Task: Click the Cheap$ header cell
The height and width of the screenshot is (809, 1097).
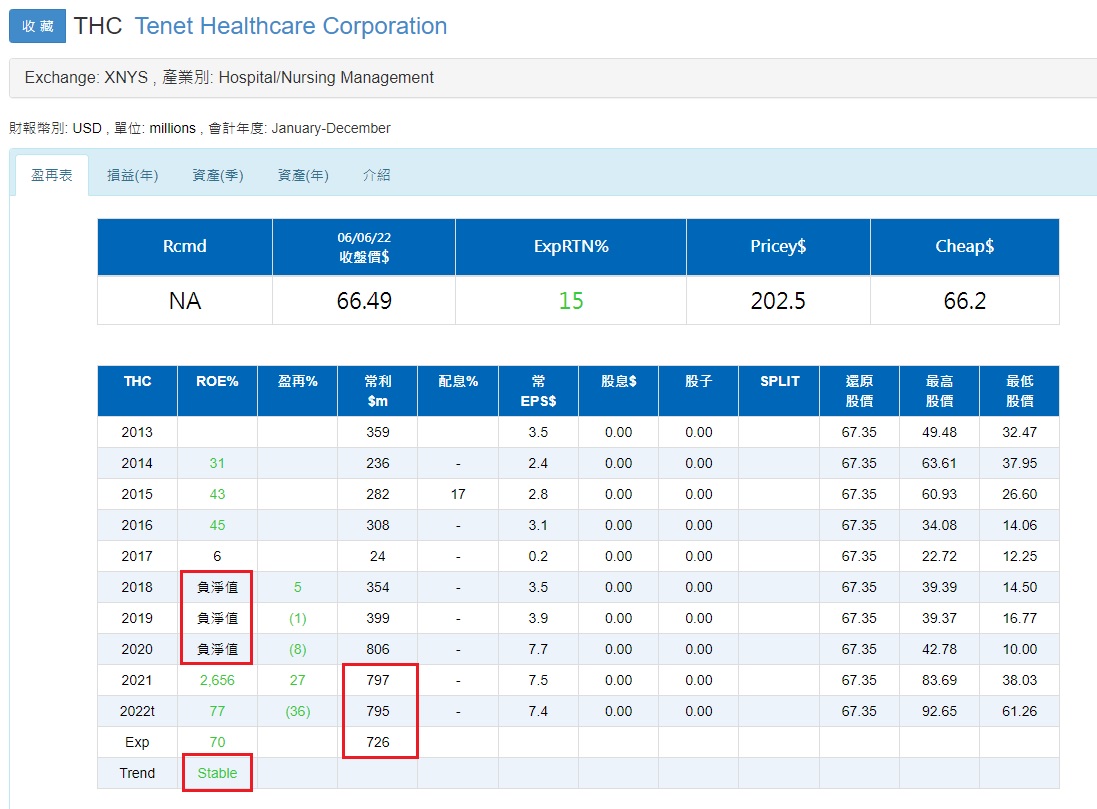Action: click(965, 246)
